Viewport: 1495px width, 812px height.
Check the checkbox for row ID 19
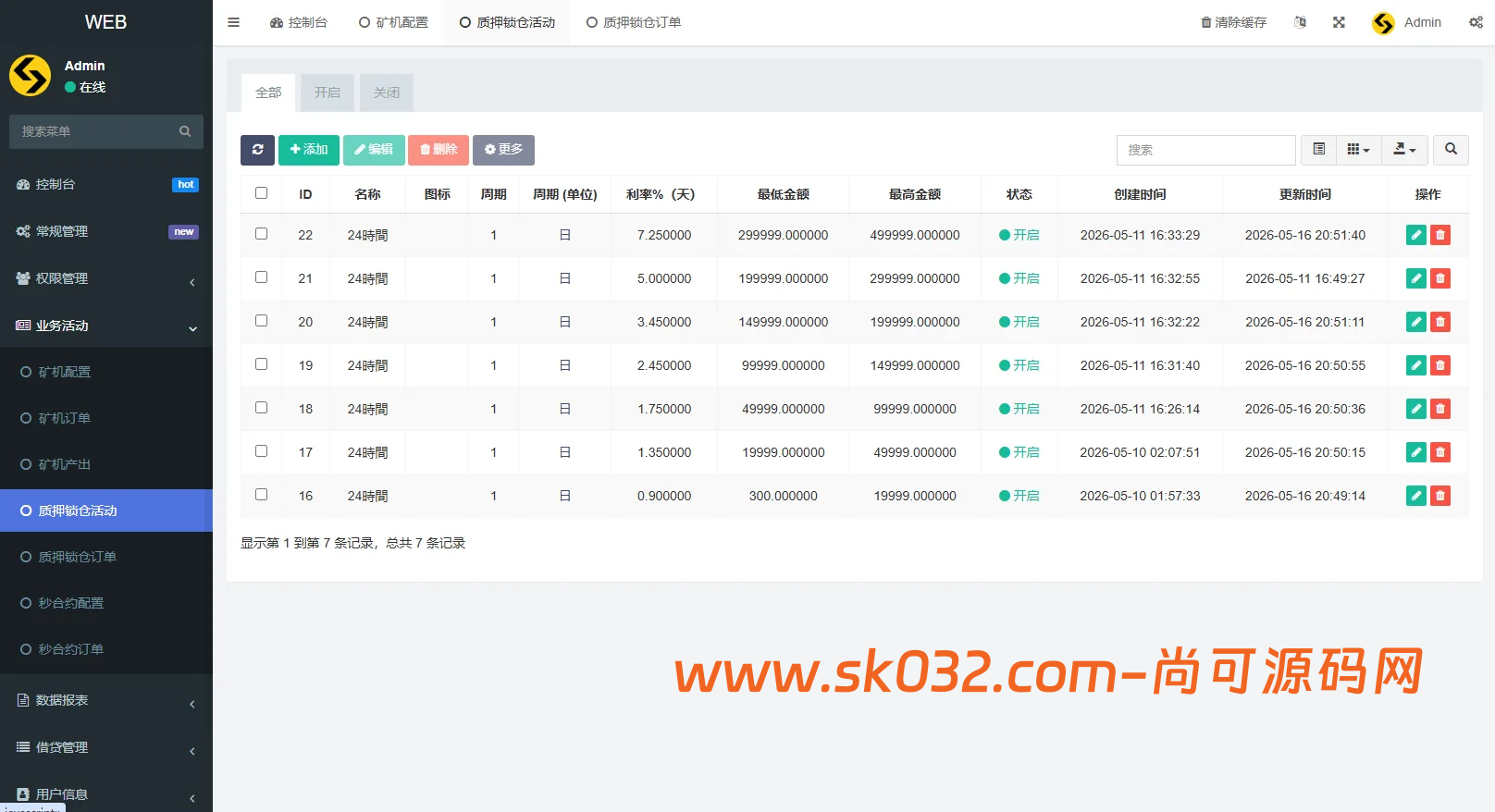[x=261, y=364]
